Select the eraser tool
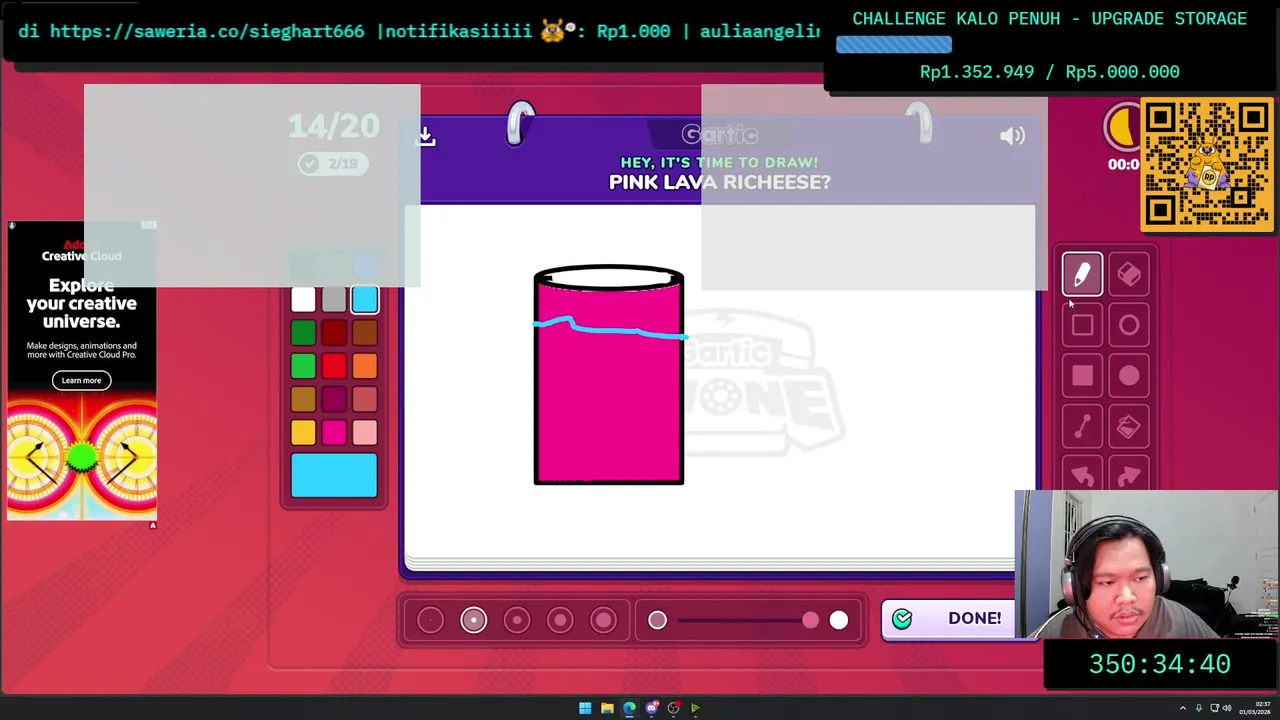This screenshot has height=720, width=1280. click(x=1129, y=274)
